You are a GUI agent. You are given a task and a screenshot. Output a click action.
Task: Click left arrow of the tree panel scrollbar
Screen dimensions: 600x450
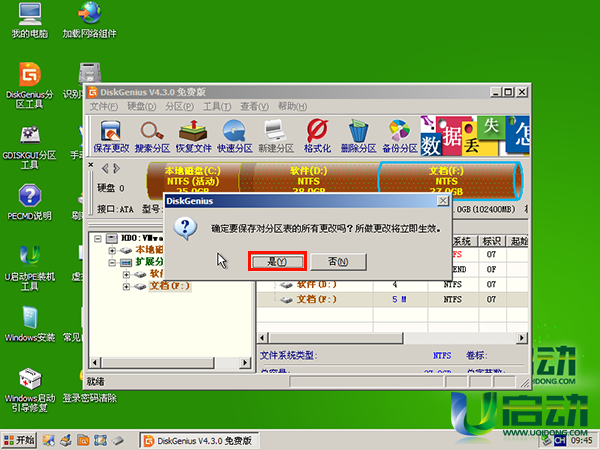tap(95, 362)
